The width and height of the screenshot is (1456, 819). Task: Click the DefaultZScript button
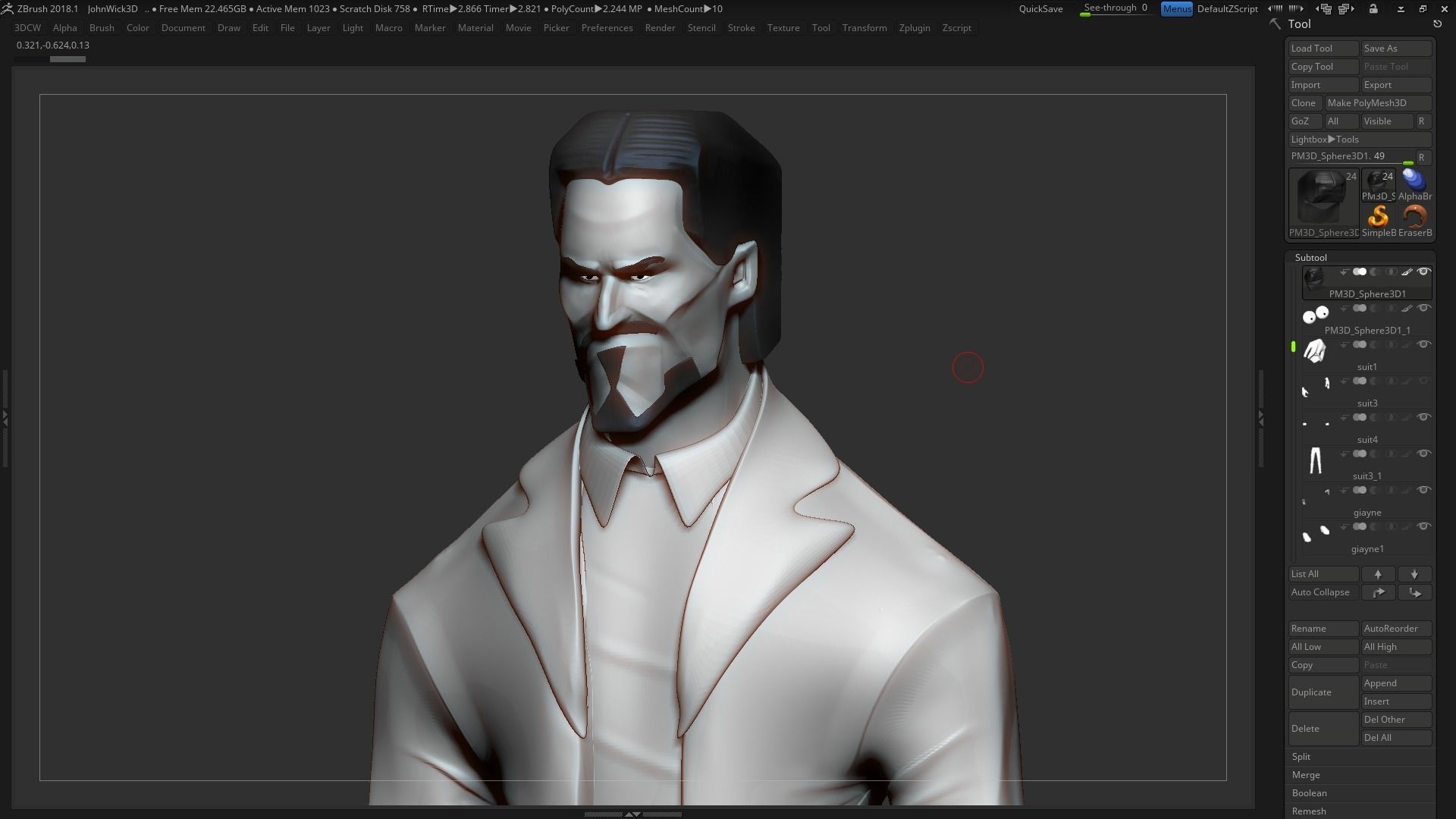1227,9
